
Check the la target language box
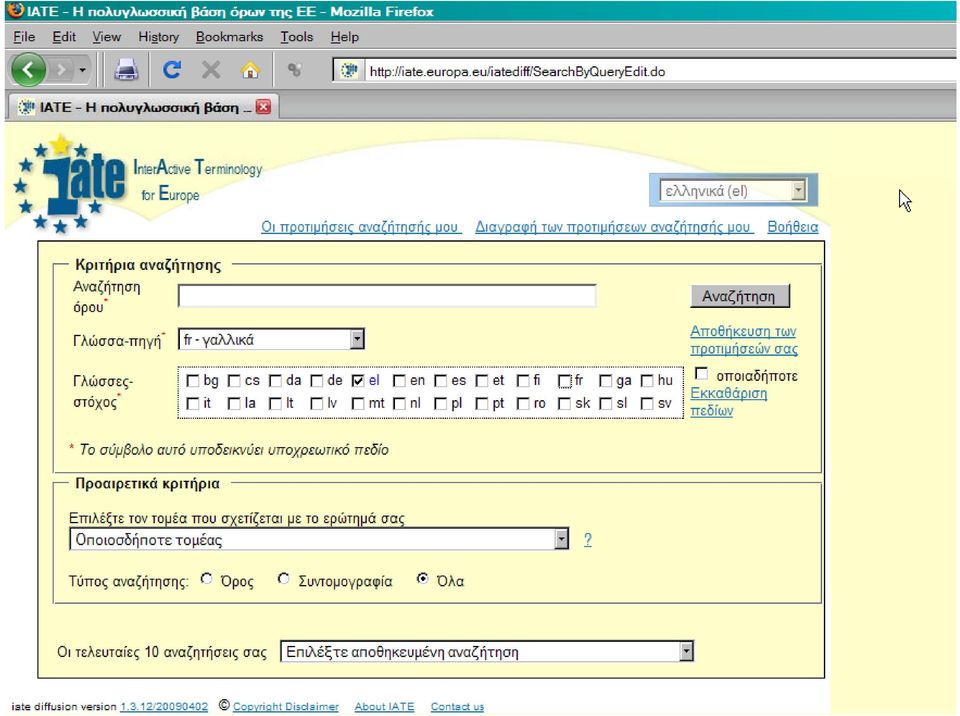click(x=234, y=404)
